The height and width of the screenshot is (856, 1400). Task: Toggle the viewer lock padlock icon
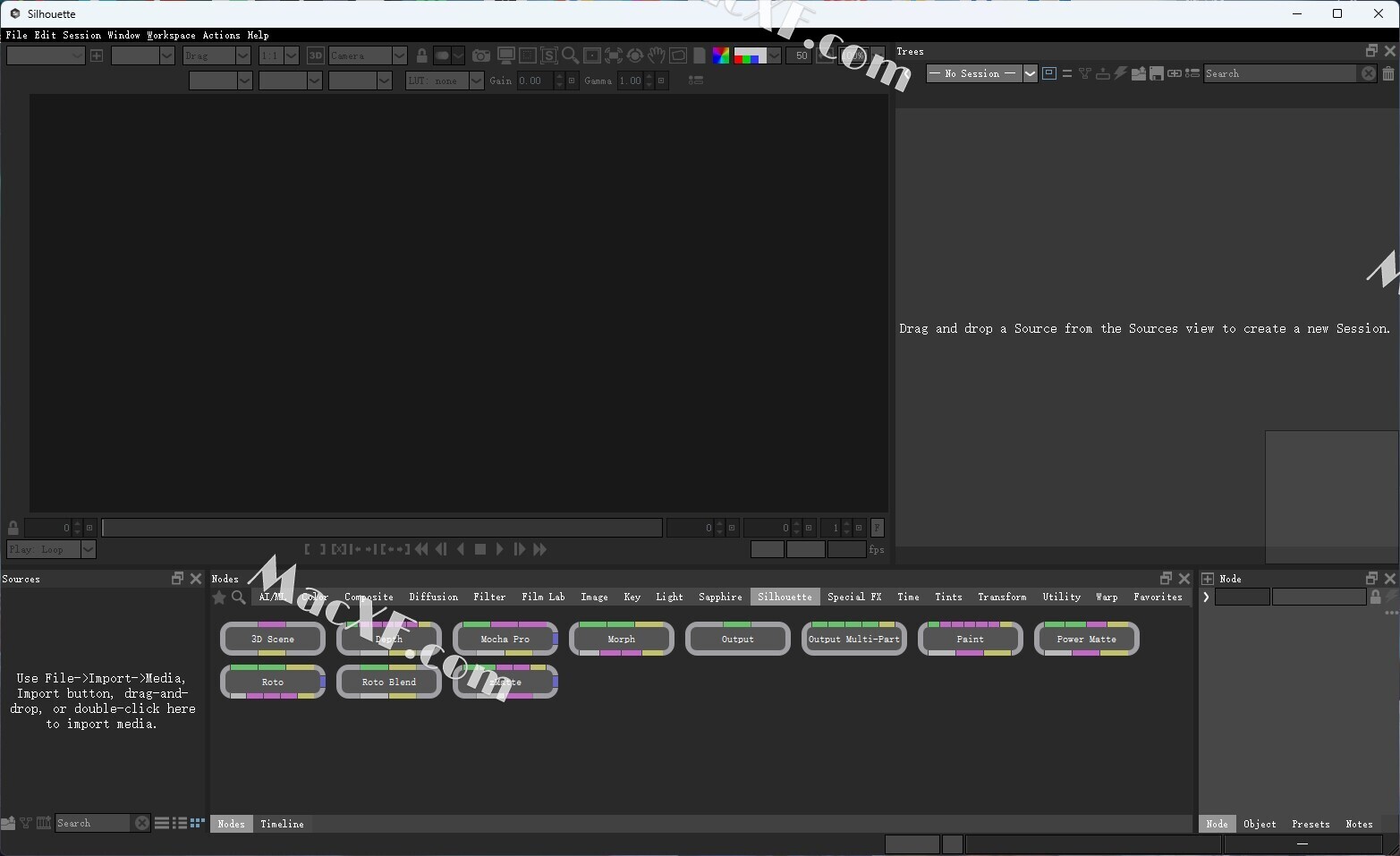click(422, 55)
